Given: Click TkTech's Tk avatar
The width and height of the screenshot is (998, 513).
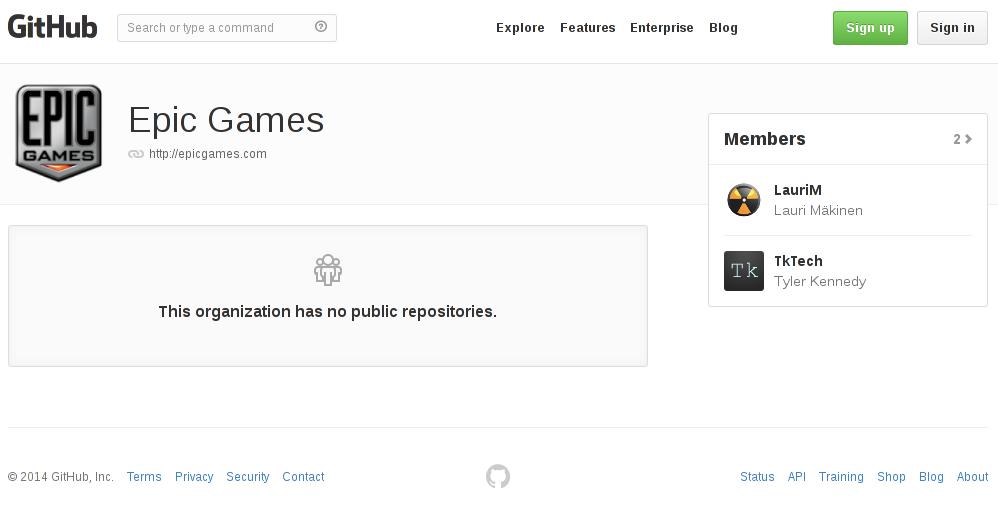Looking at the screenshot, I should pyautogui.click(x=744, y=271).
